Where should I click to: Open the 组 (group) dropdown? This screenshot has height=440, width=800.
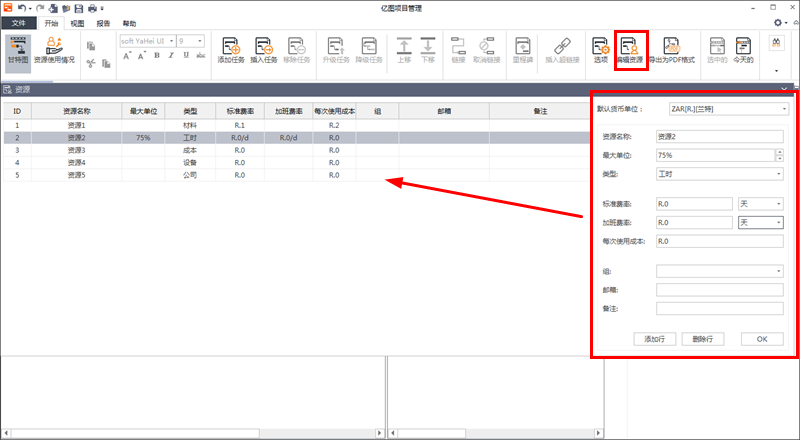point(719,271)
